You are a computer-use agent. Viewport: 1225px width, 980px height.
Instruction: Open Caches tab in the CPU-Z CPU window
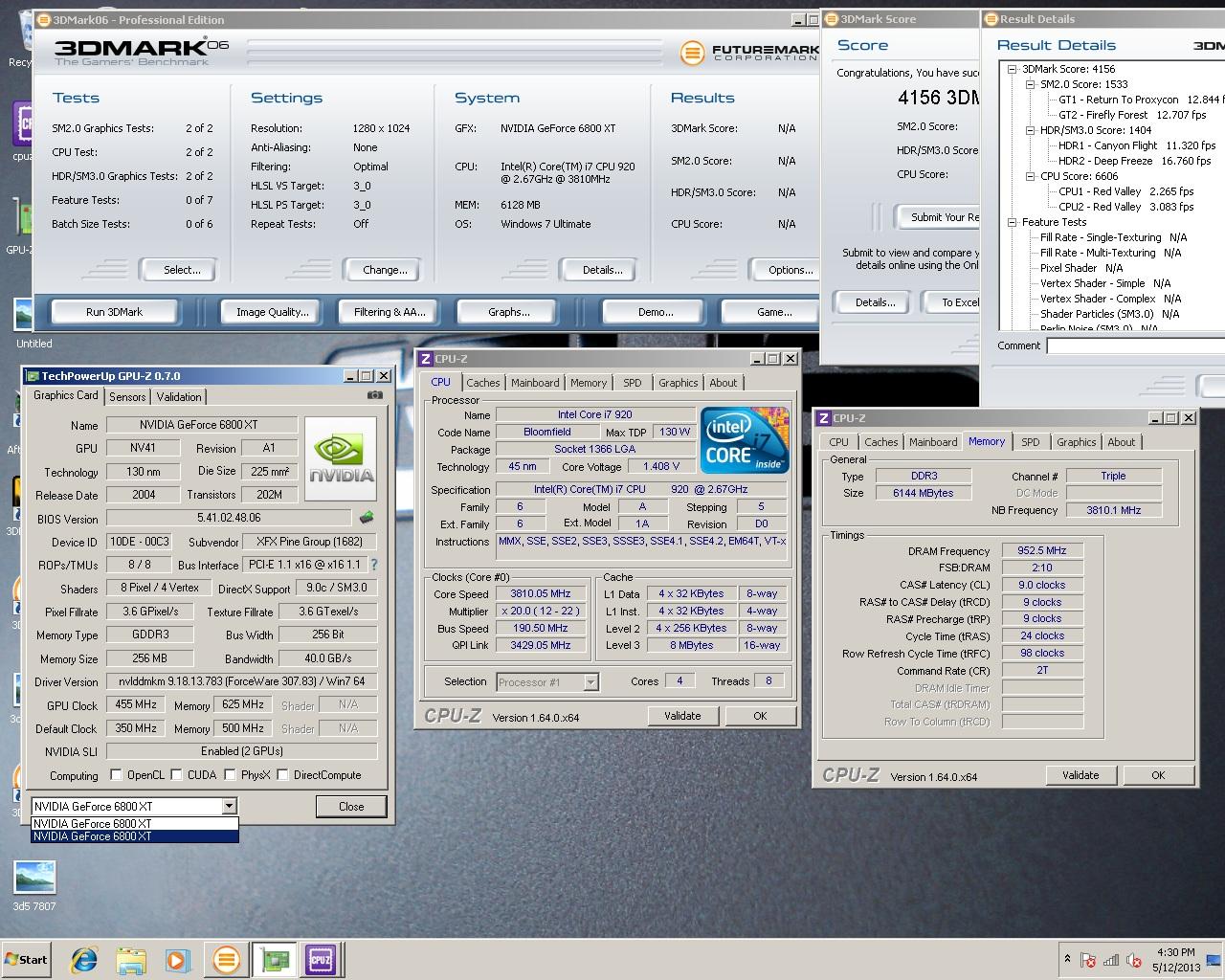(483, 383)
